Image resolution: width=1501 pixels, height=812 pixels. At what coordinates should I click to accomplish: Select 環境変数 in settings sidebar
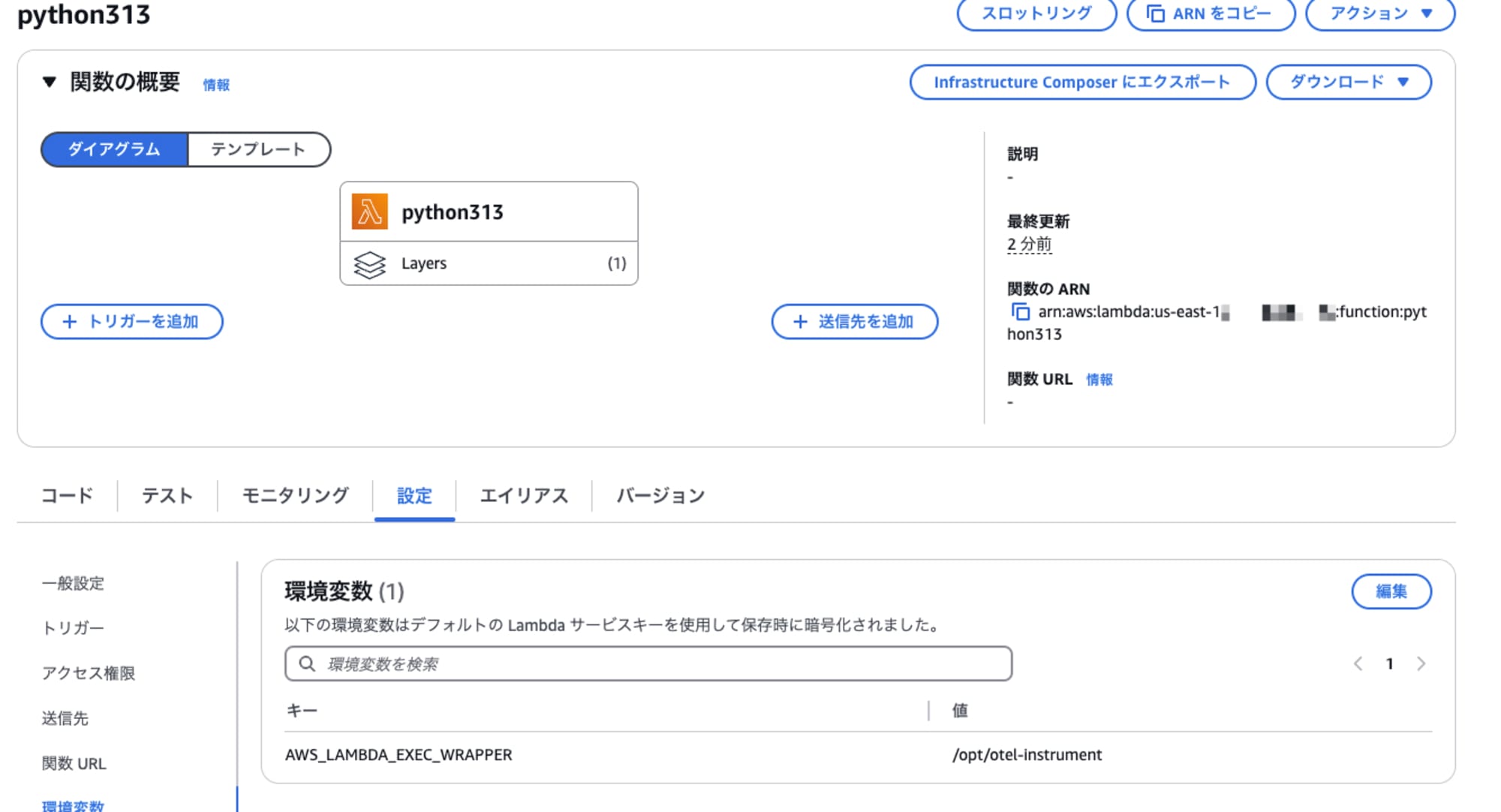pyautogui.click(x=73, y=805)
